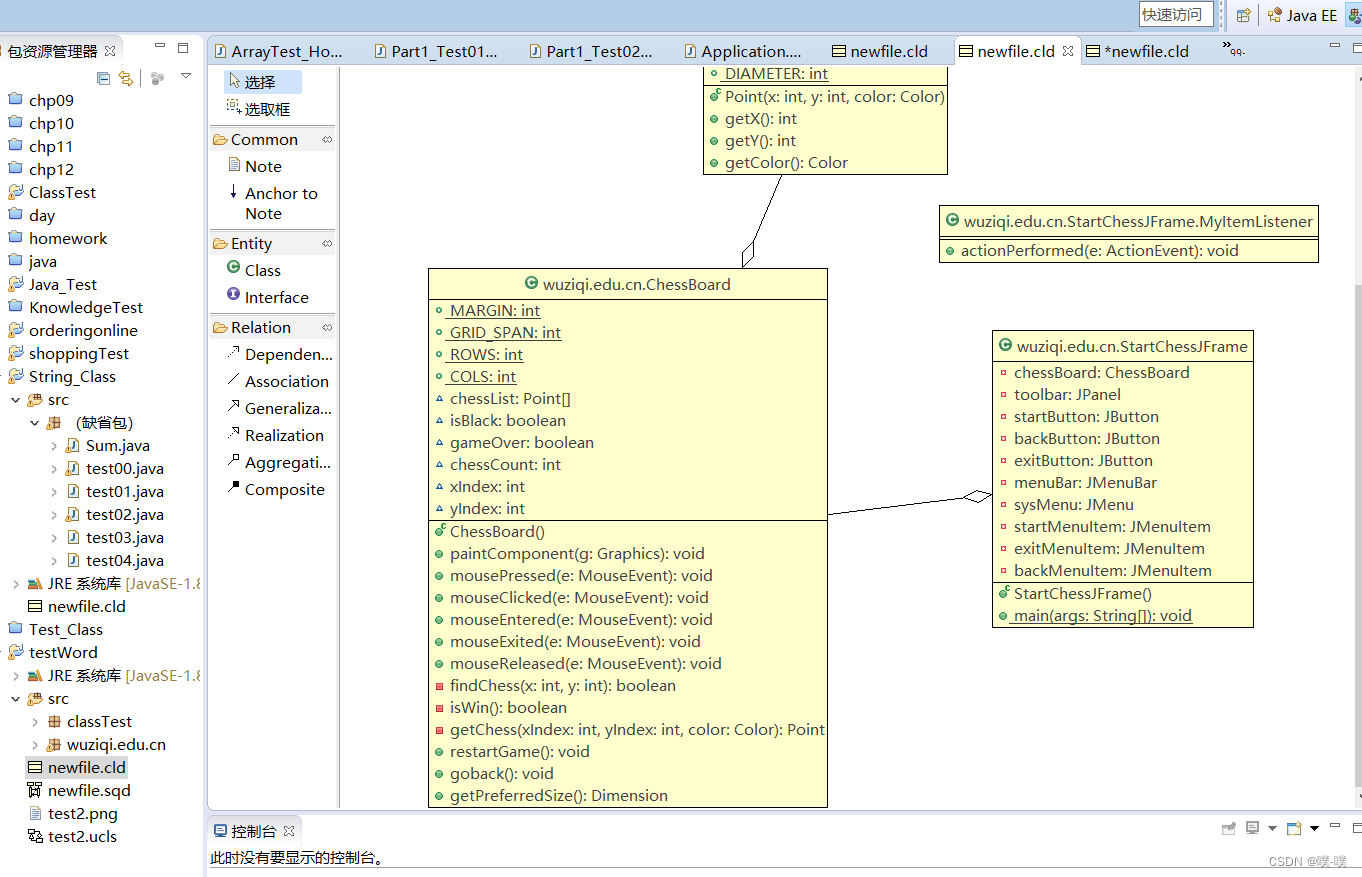Click the Quick Access search field
This screenshot has width=1362, height=877.
pyautogui.click(x=1176, y=14)
